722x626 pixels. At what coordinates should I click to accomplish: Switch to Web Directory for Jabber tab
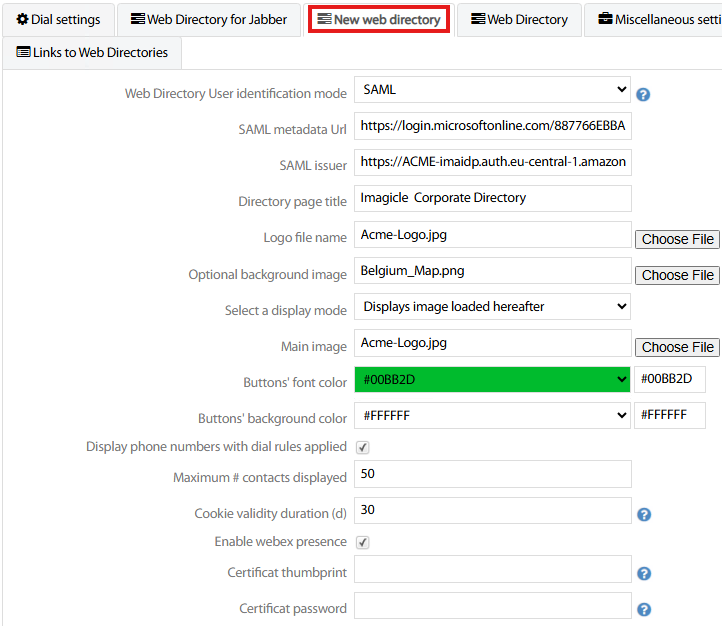[x=209, y=20]
